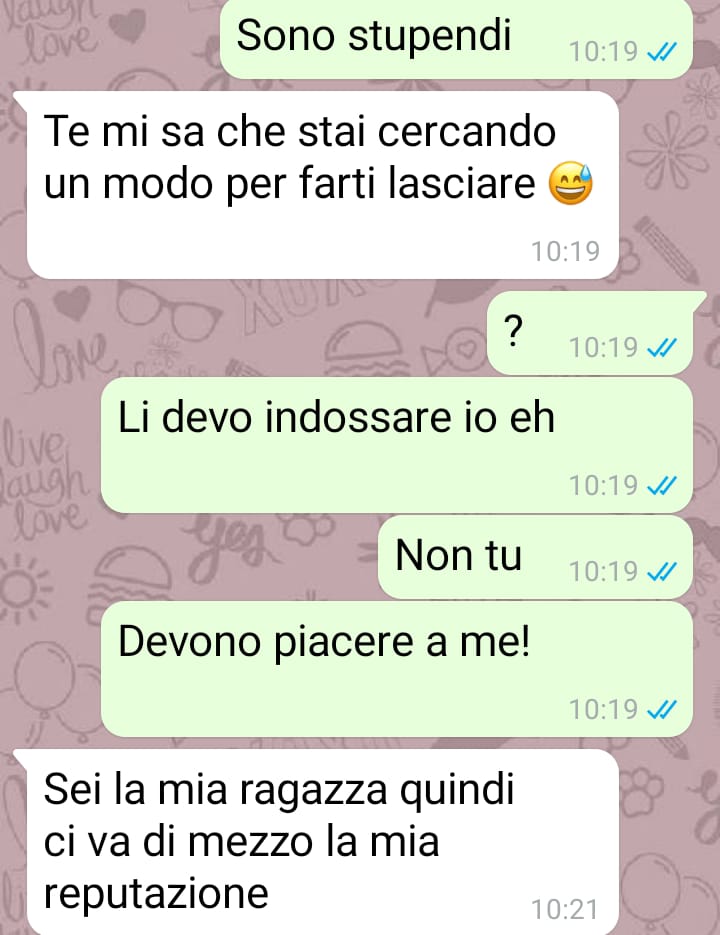Image resolution: width=720 pixels, height=935 pixels.
Task: Click read ticks on 'Devono piacere a me!'
Action: click(x=662, y=710)
